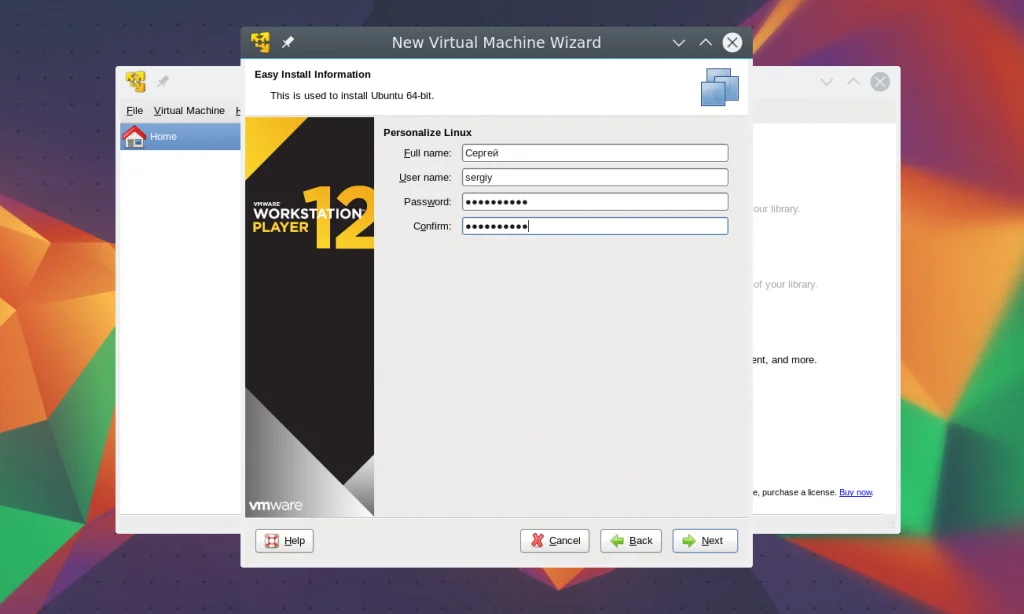Toggle the pin icon in background Player window
1024x614 pixels.
tap(163, 82)
